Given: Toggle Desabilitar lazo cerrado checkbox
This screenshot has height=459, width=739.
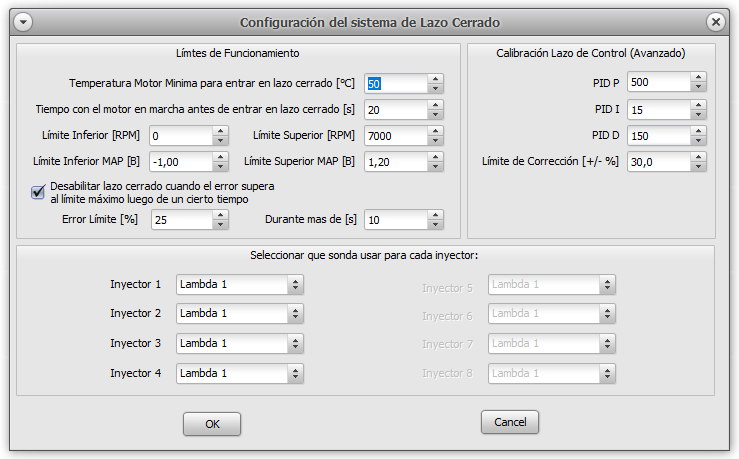Looking at the screenshot, I should (x=39, y=192).
